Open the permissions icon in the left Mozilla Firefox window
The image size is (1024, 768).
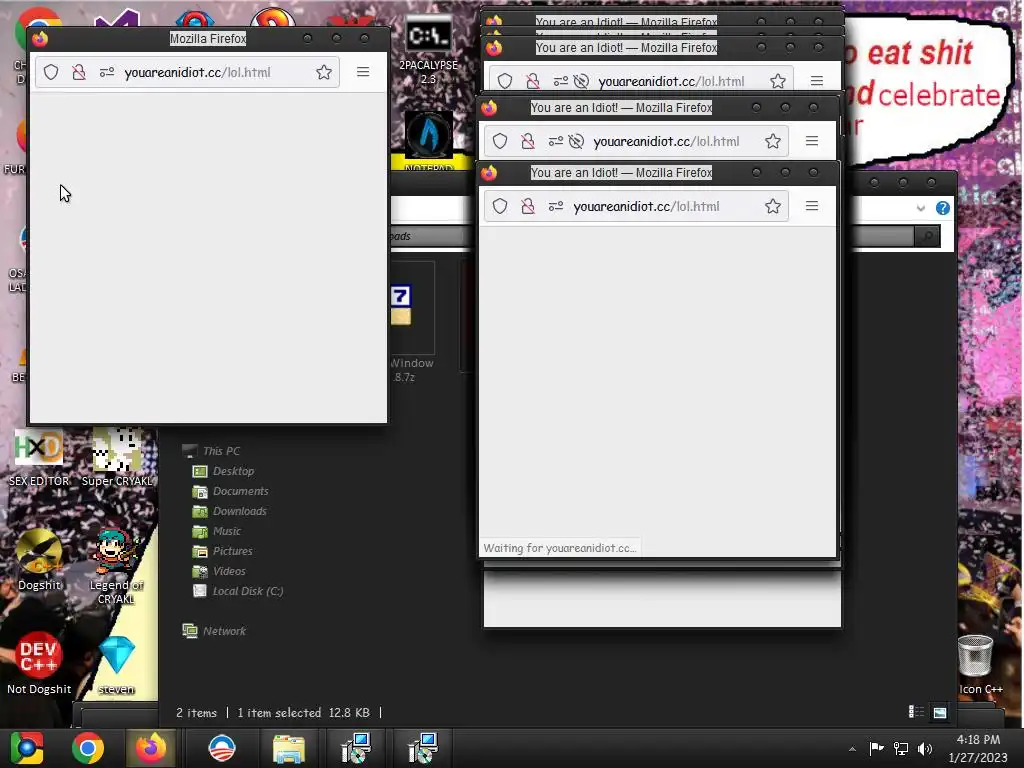click(107, 72)
